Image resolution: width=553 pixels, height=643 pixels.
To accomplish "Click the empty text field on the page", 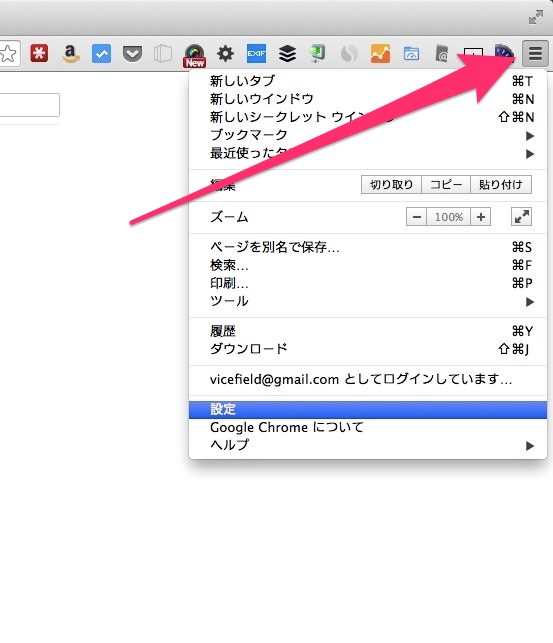I will pyautogui.click(x=30, y=105).
